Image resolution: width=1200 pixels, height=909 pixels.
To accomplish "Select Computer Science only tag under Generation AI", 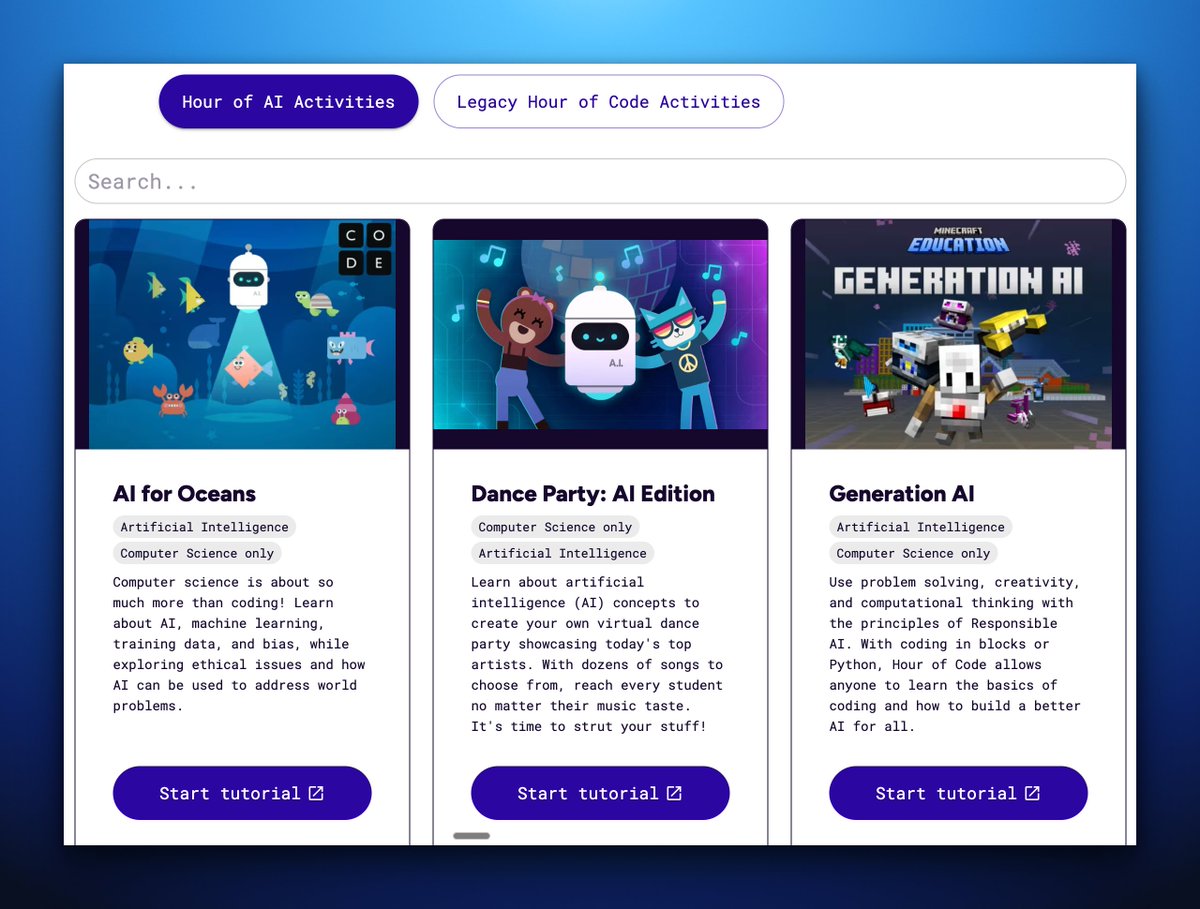I will 913,553.
